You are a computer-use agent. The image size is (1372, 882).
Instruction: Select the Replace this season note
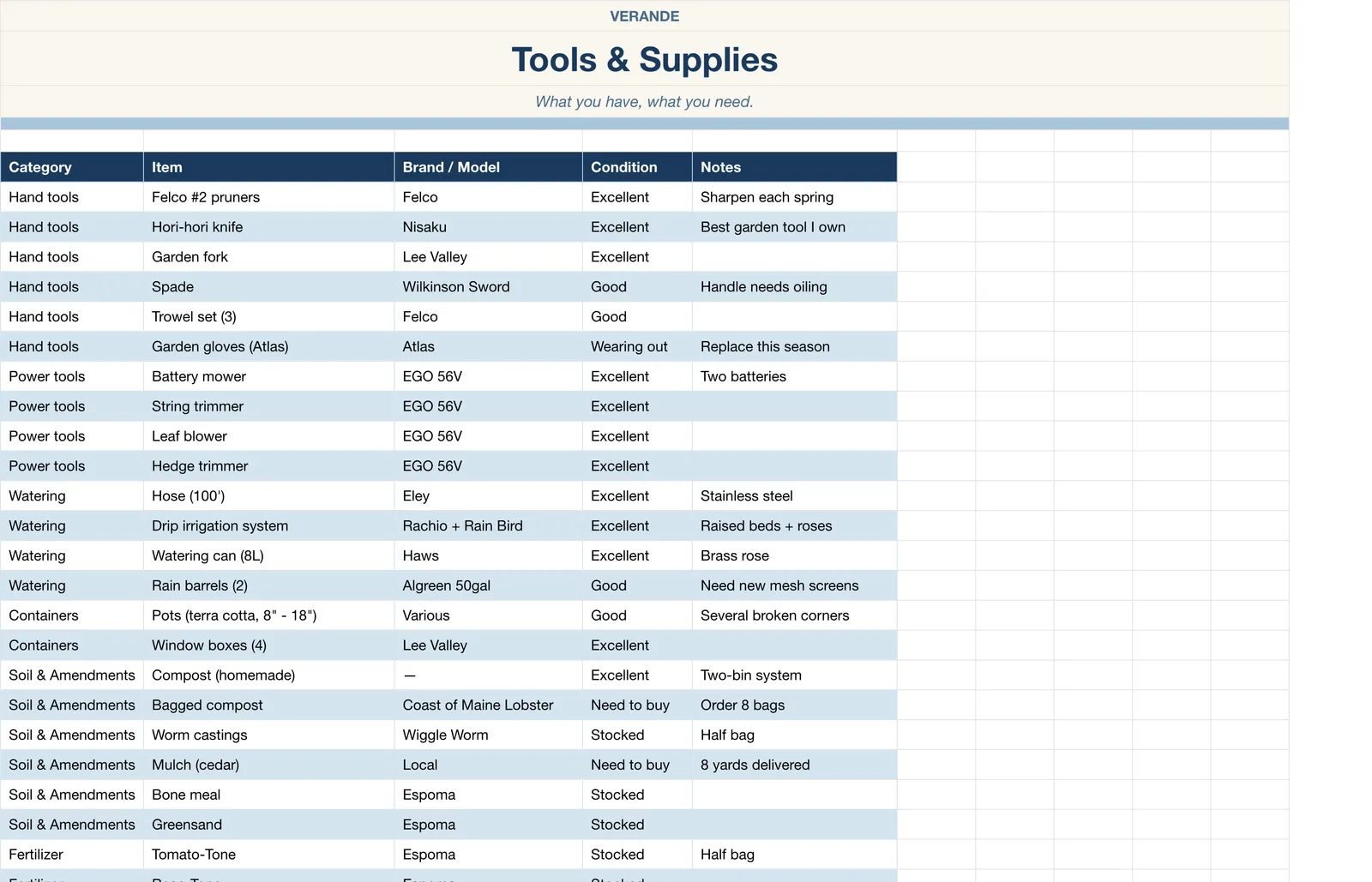click(x=794, y=346)
